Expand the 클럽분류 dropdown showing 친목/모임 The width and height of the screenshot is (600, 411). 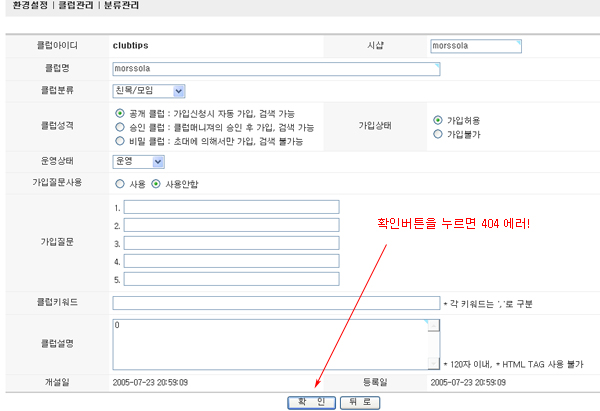149,91
